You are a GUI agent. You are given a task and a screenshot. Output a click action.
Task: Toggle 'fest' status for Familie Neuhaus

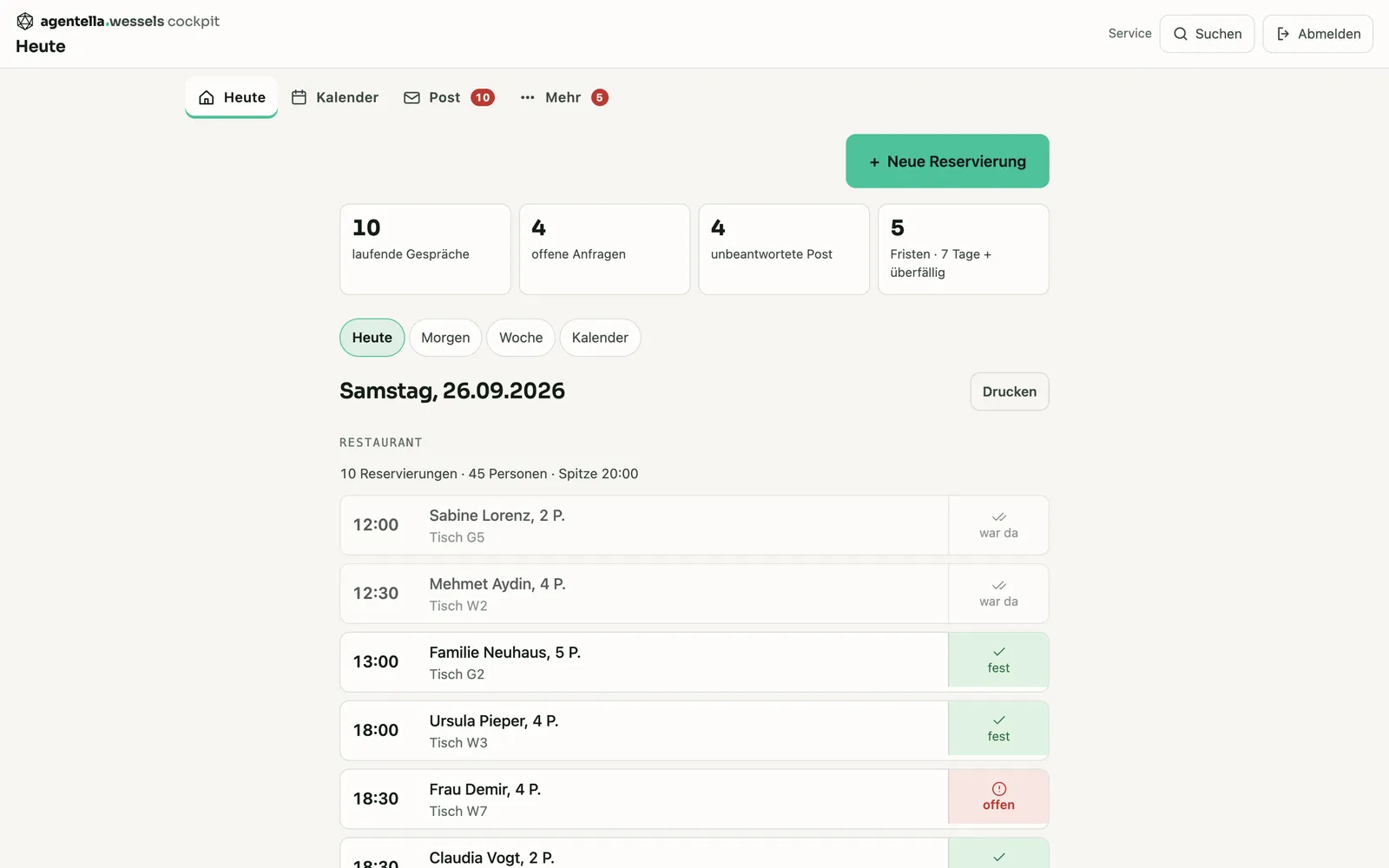point(998,661)
